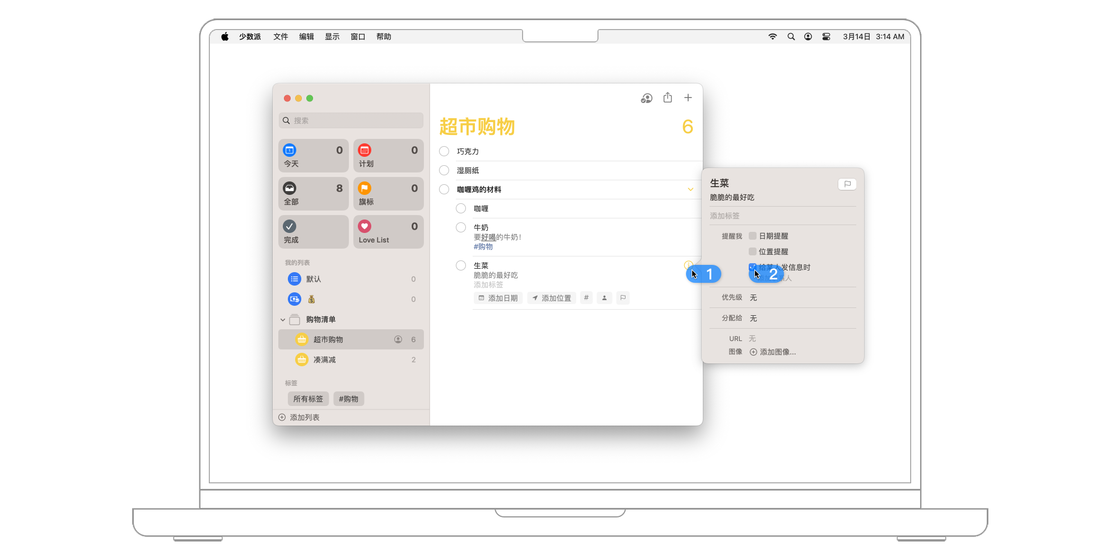The height and width of the screenshot is (560, 1120).
Task: Collapse the 购物清单 group chevron
Action: tap(282, 319)
